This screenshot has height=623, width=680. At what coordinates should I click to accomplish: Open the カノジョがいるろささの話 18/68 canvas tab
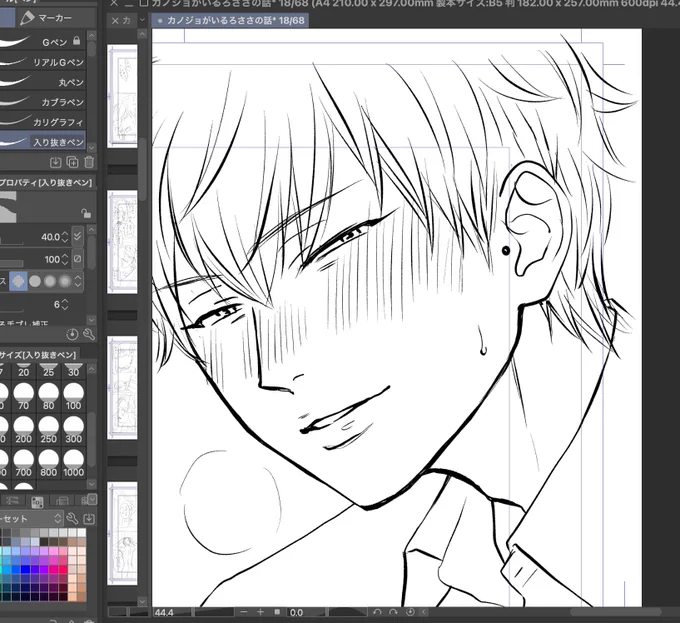[230, 20]
